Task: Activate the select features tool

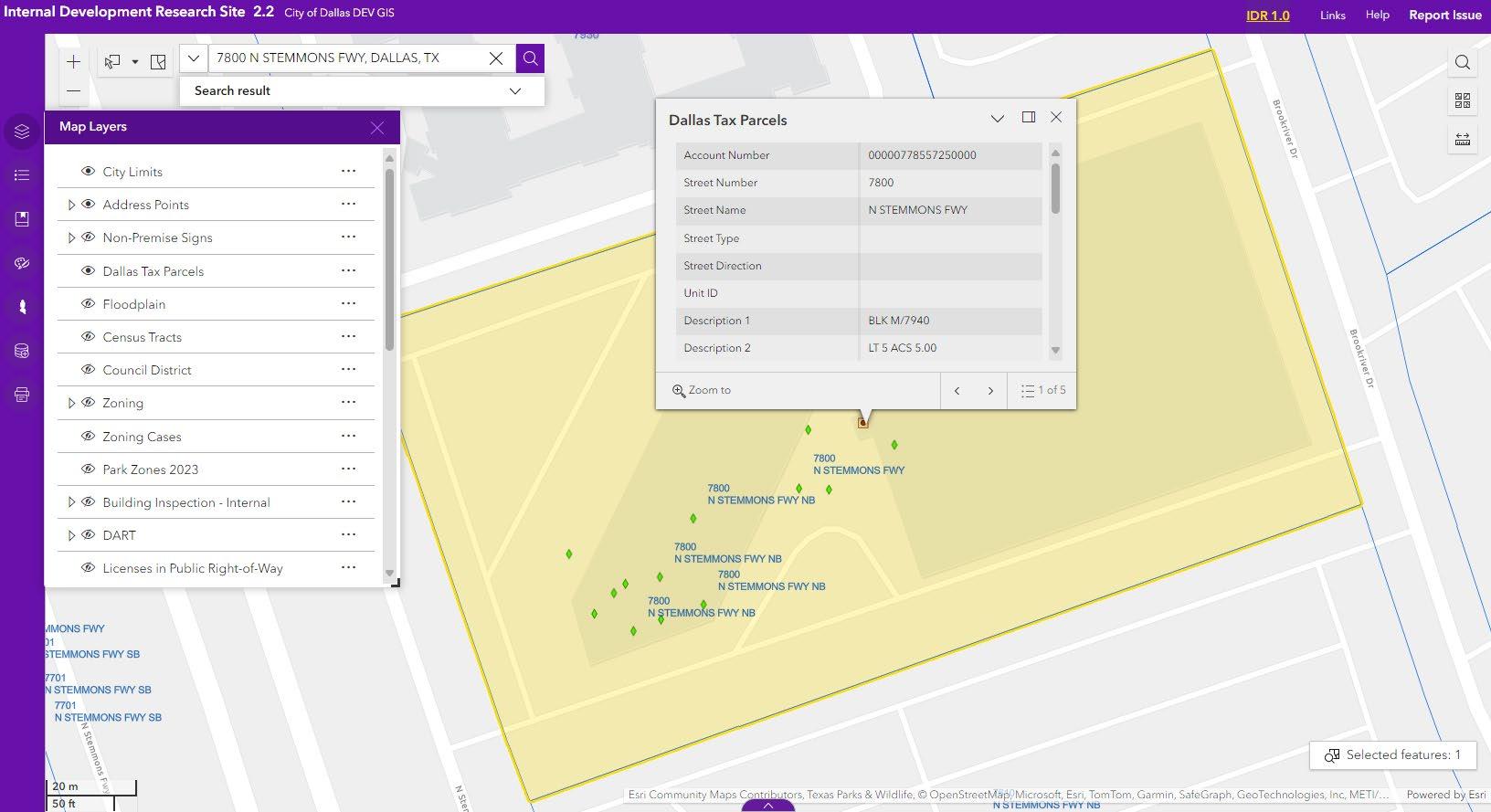Action: click(x=112, y=62)
